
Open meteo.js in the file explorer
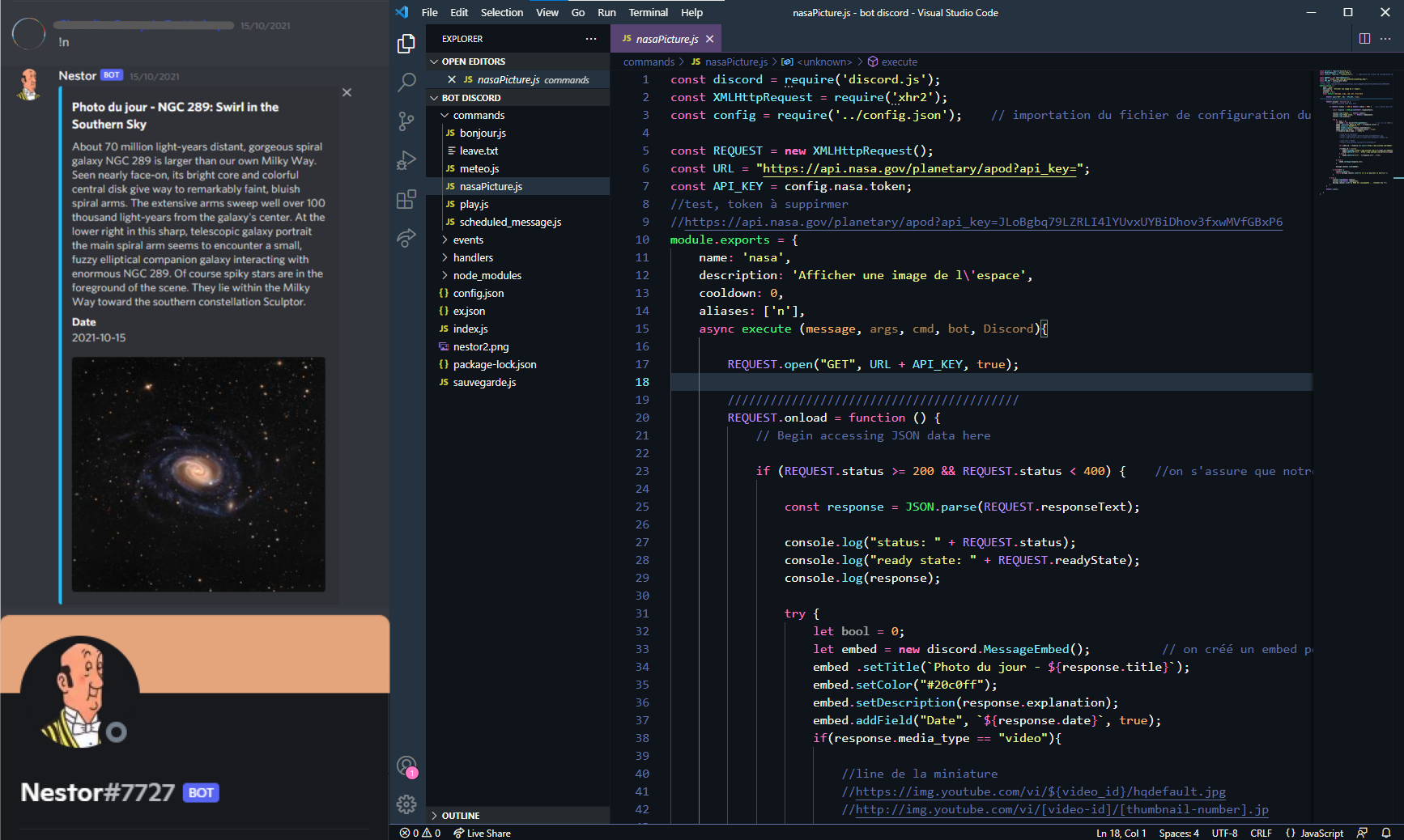(479, 168)
